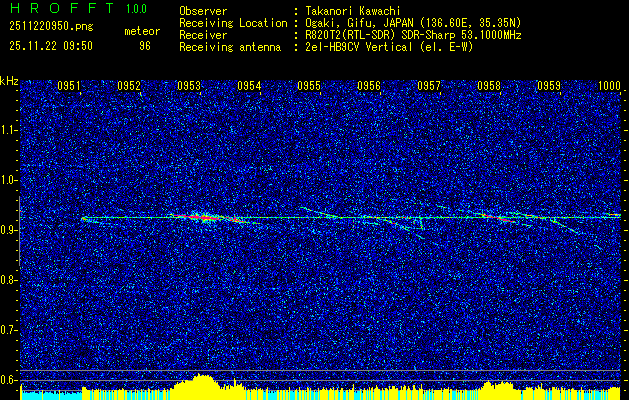Click the 0954 time marker
Viewport: 629px width, 400px height.
(x=249, y=86)
